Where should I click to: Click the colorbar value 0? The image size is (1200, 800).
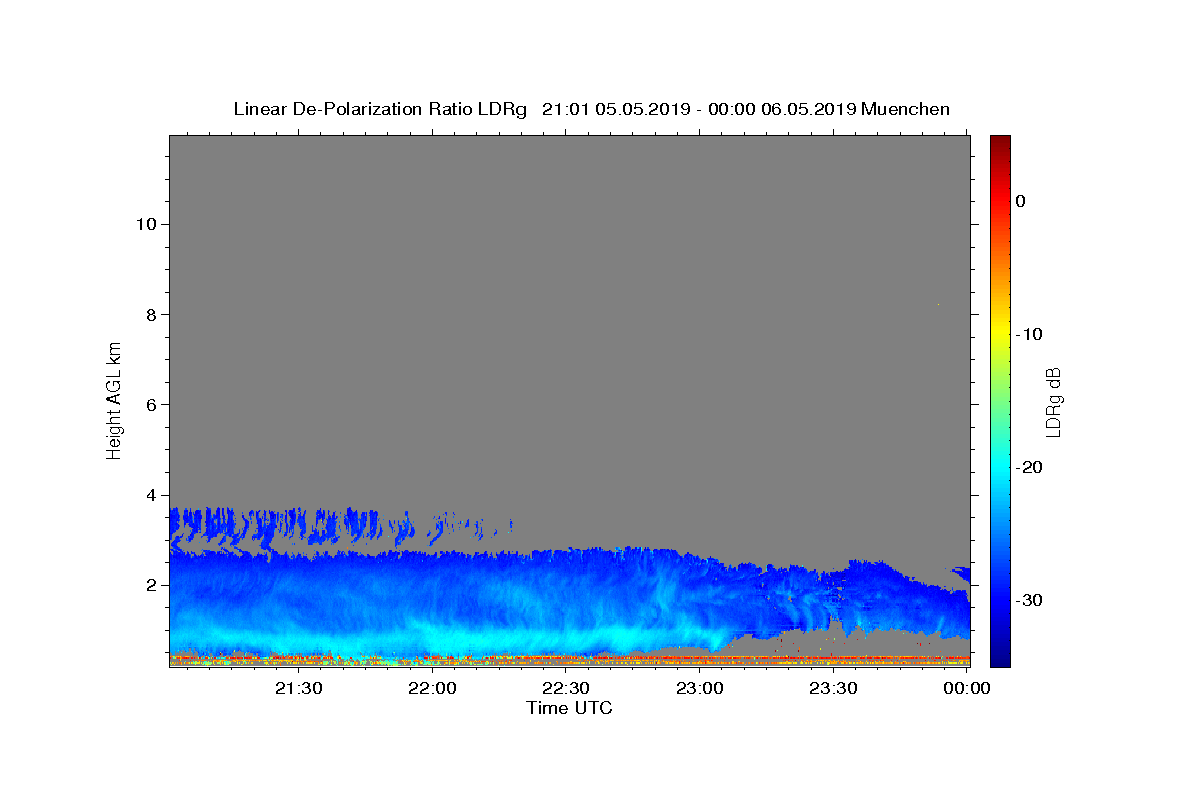point(1021,201)
